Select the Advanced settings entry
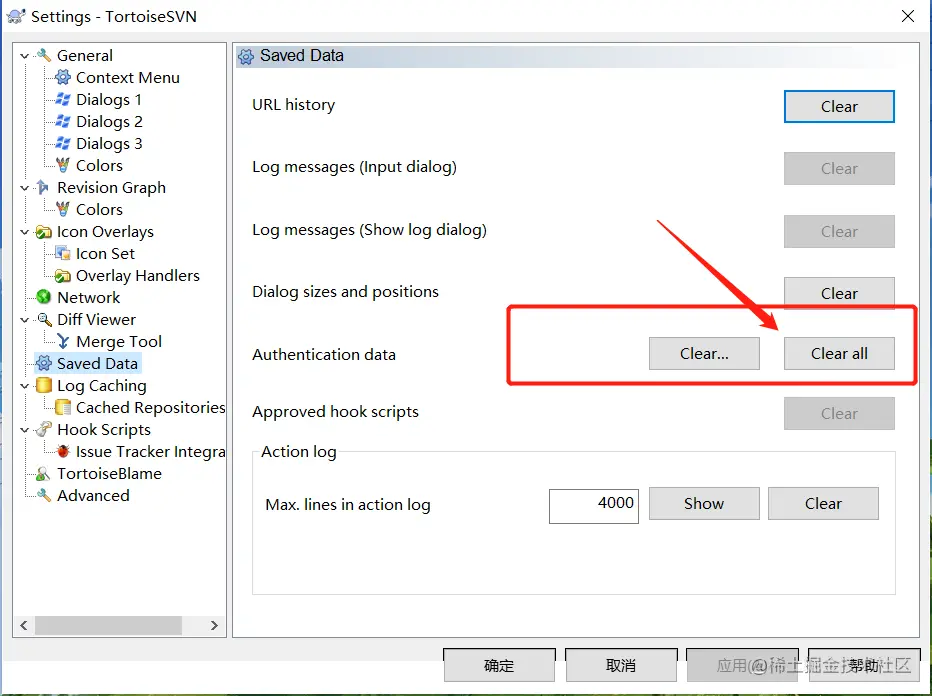 click(x=93, y=495)
